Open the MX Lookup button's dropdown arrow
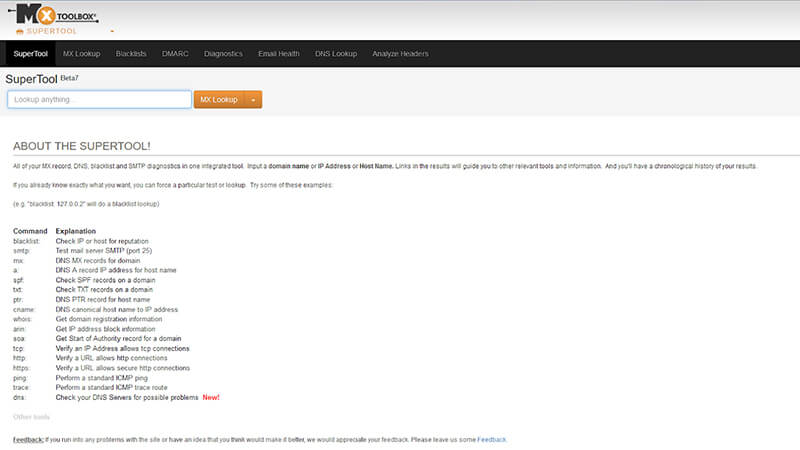800x450 pixels. pyautogui.click(x=253, y=100)
